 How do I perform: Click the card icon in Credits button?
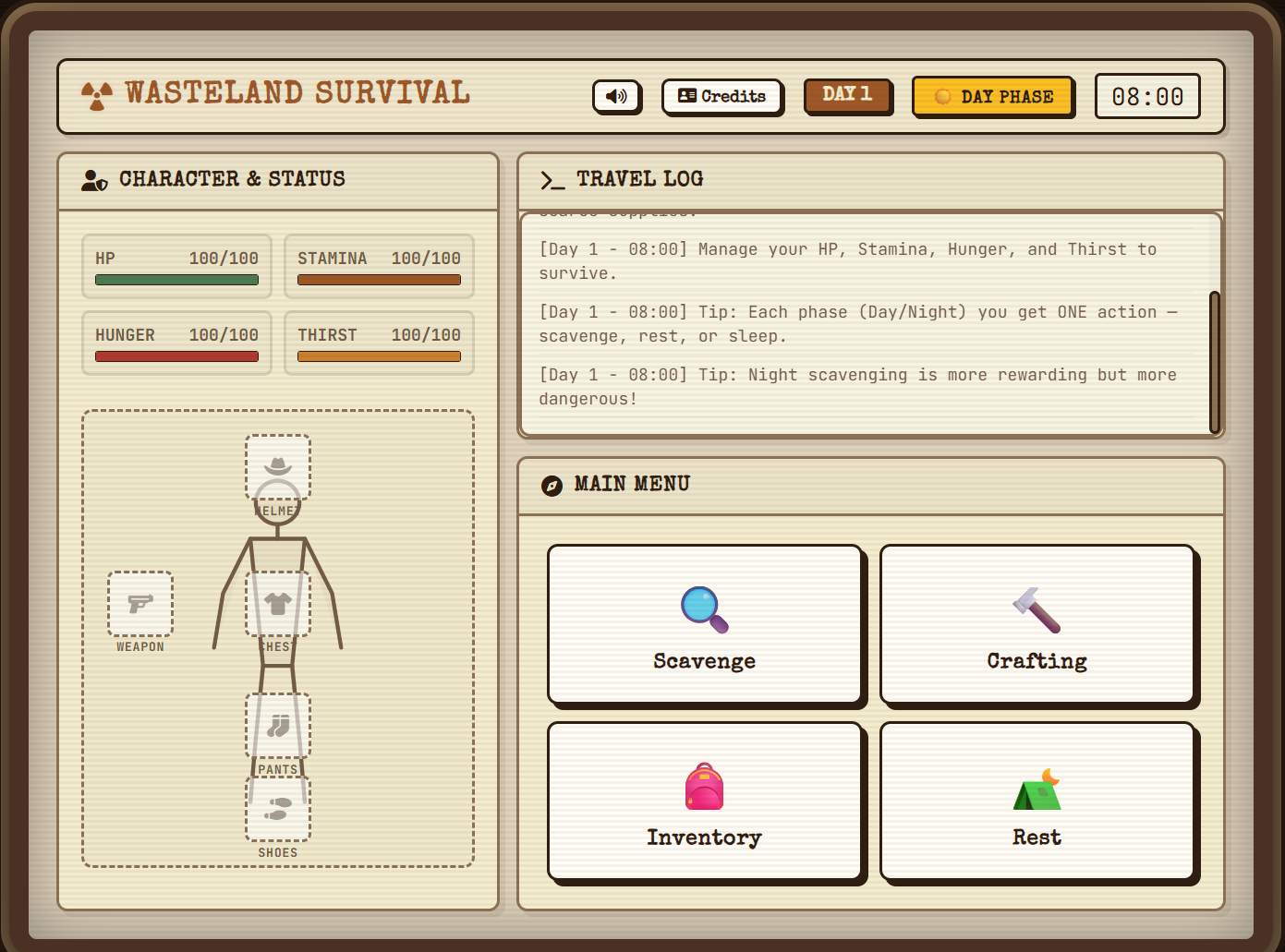[x=687, y=96]
